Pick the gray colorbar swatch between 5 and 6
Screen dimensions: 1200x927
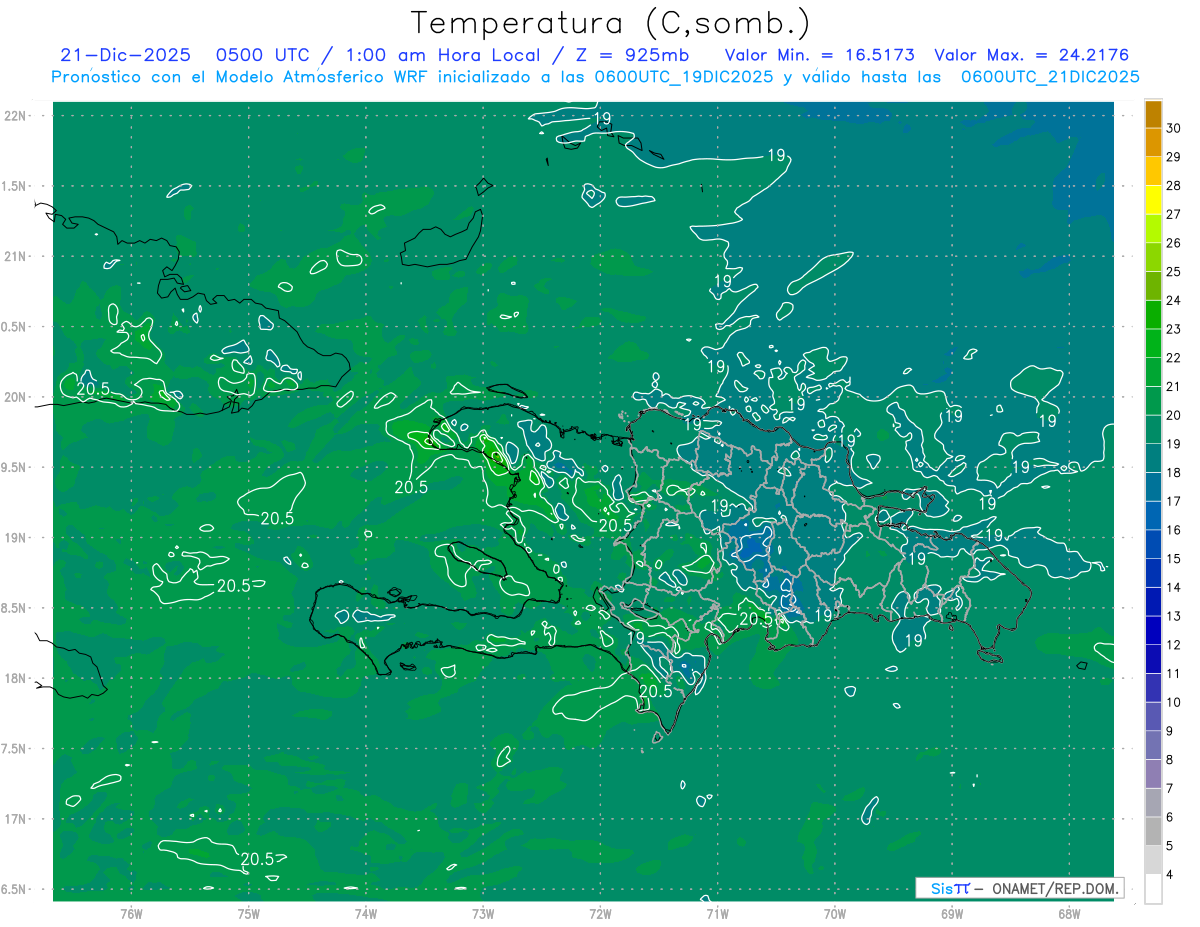(1153, 831)
